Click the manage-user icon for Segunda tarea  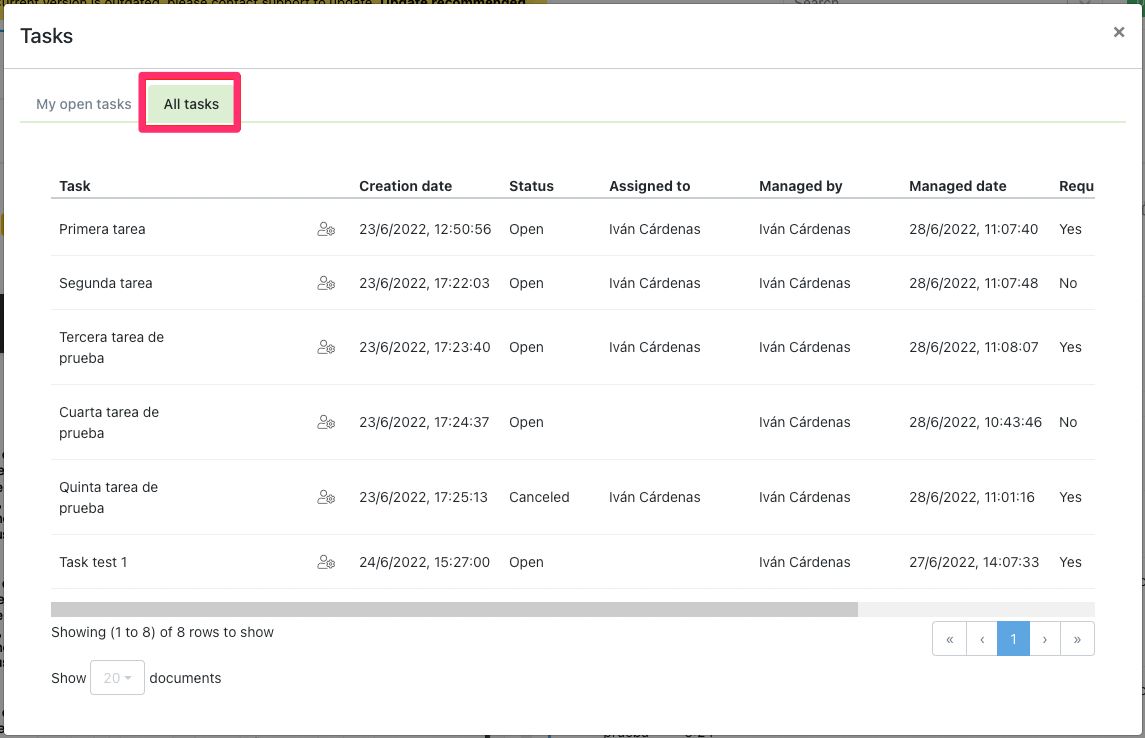click(326, 283)
